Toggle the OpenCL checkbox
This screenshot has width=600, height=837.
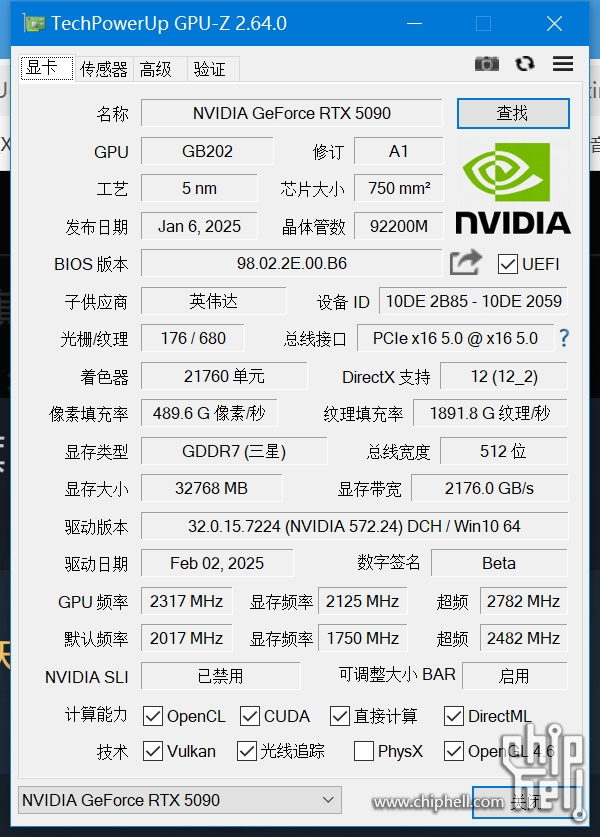click(x=153, y=716)
